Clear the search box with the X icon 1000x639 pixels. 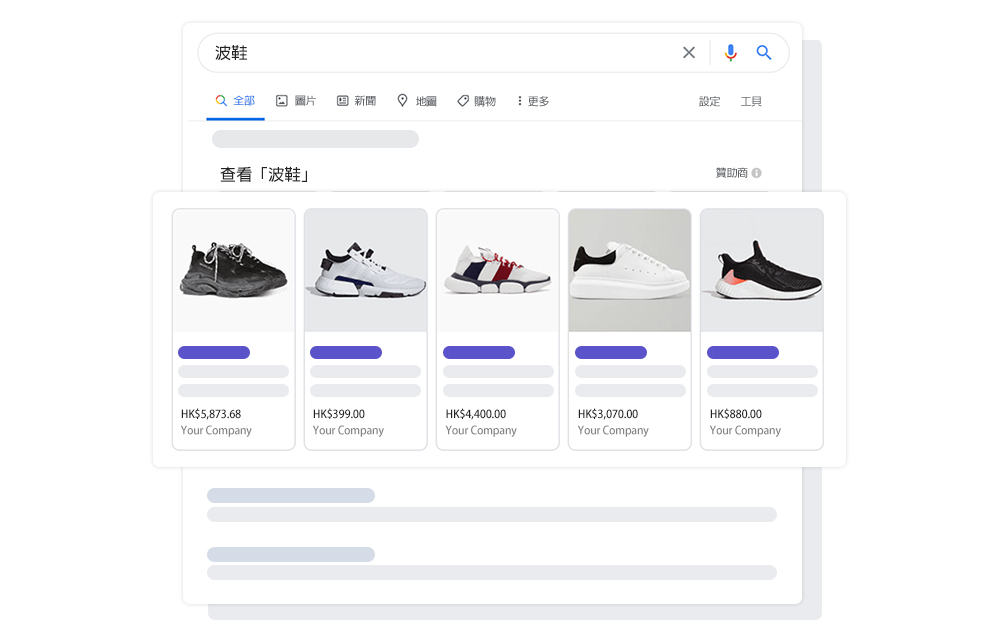tap(689, 52)
